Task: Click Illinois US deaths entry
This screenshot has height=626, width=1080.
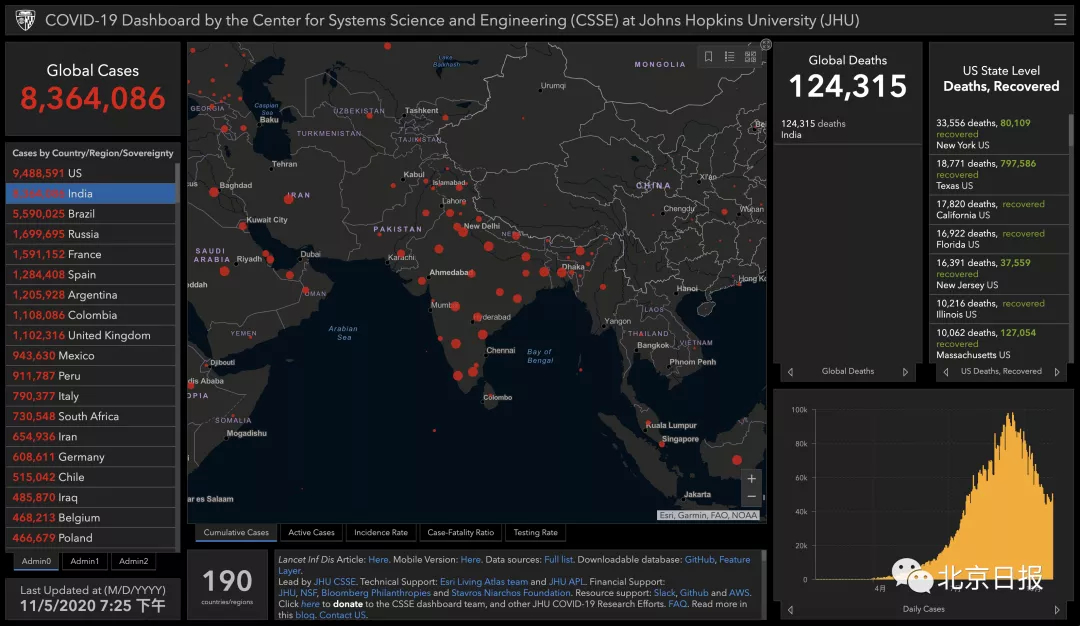Action: (x=999, y=309)
